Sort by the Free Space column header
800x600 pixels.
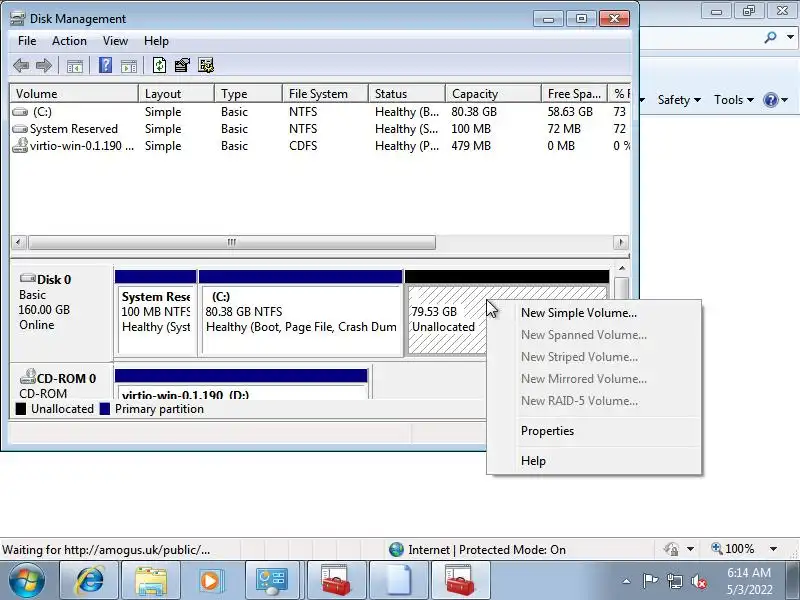574,94
